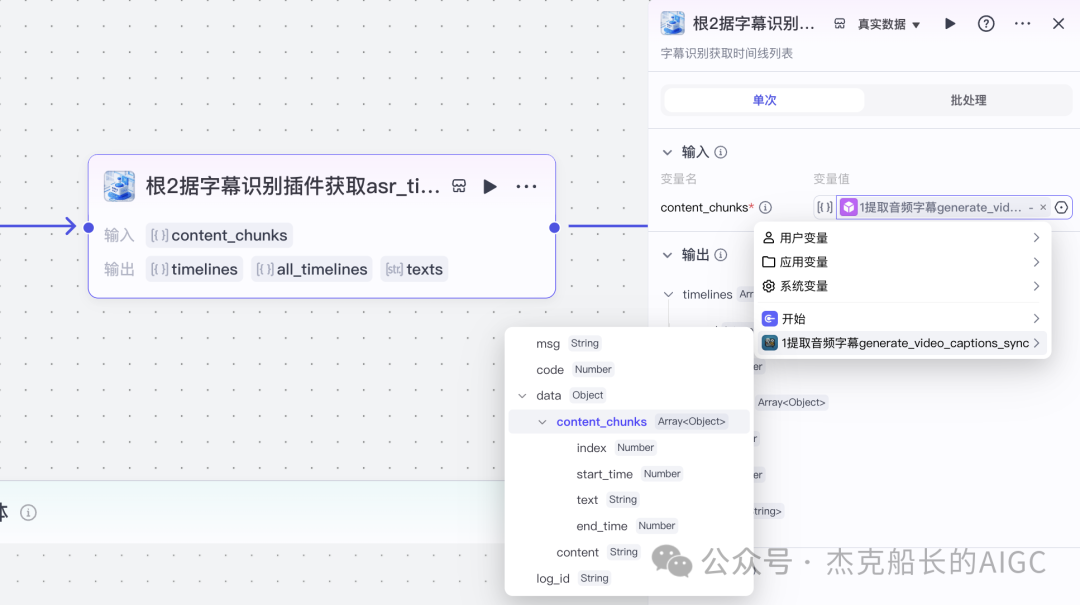
Task: Expand arrow next to 系统变量
Action: coord(1036,286)
